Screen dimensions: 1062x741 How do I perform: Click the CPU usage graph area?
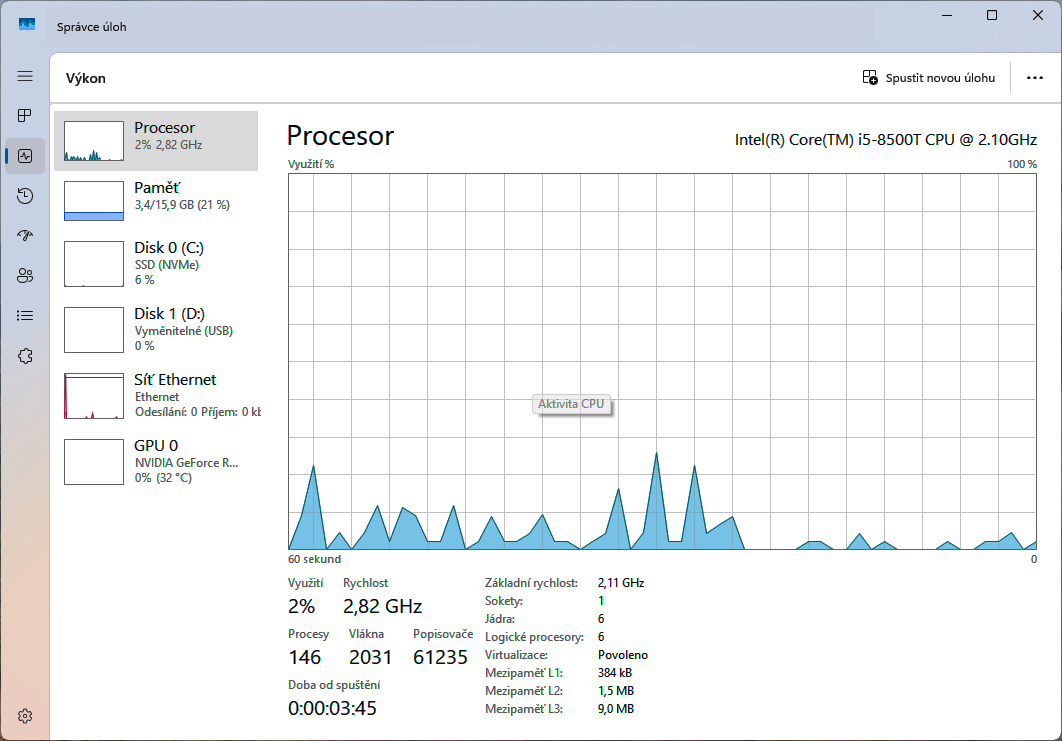coord(662,361)
